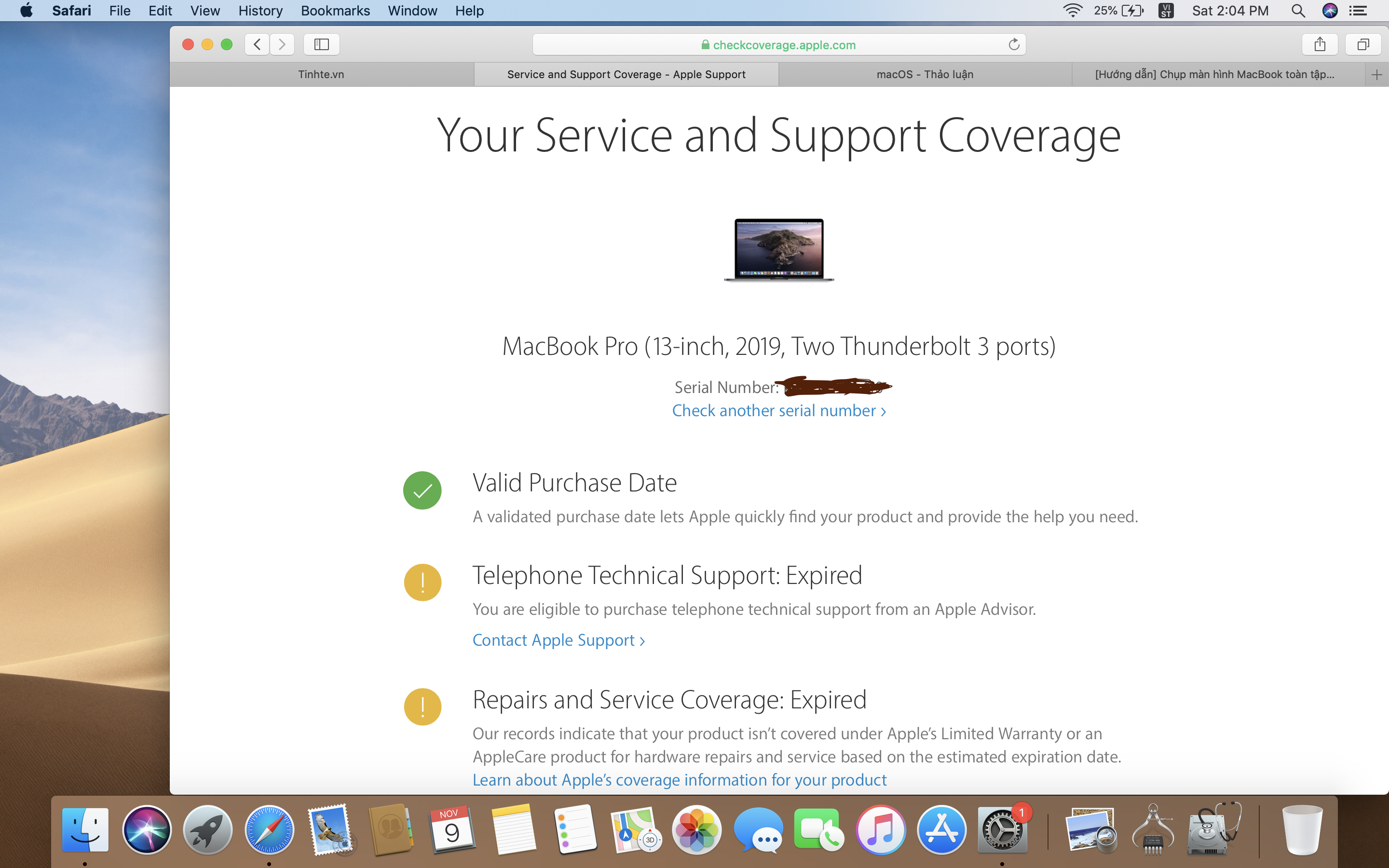
Task: Open Spotlight search in menu bar
Action: point(1298,10)
